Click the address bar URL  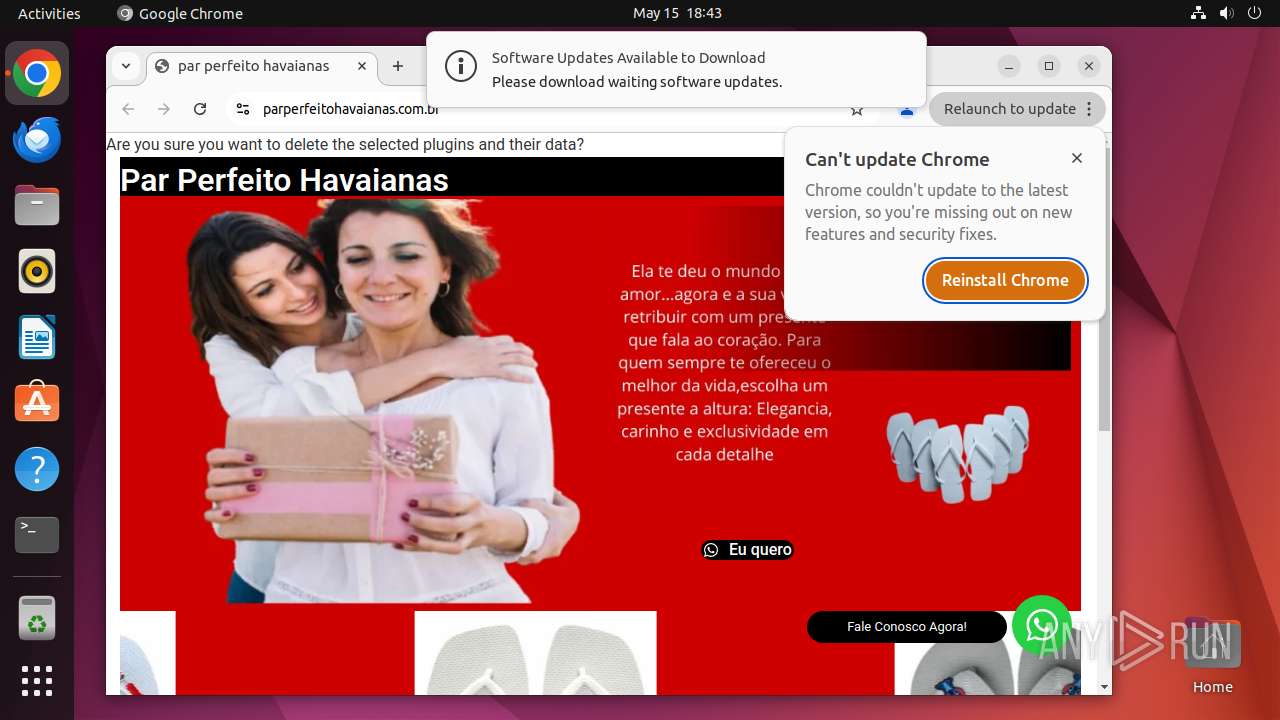pyautogui.click(x=351, y=109)
